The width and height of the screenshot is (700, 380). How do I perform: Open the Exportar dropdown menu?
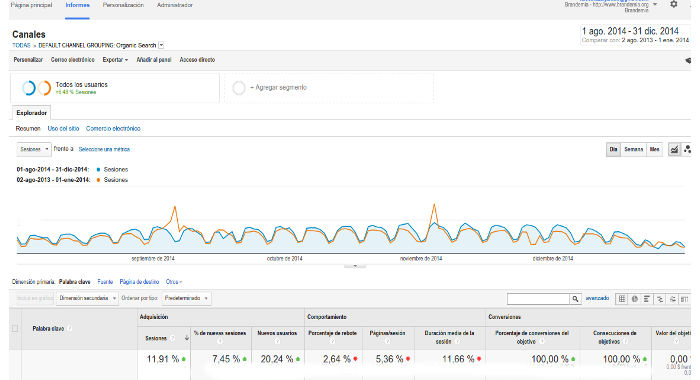coord(115,60)
